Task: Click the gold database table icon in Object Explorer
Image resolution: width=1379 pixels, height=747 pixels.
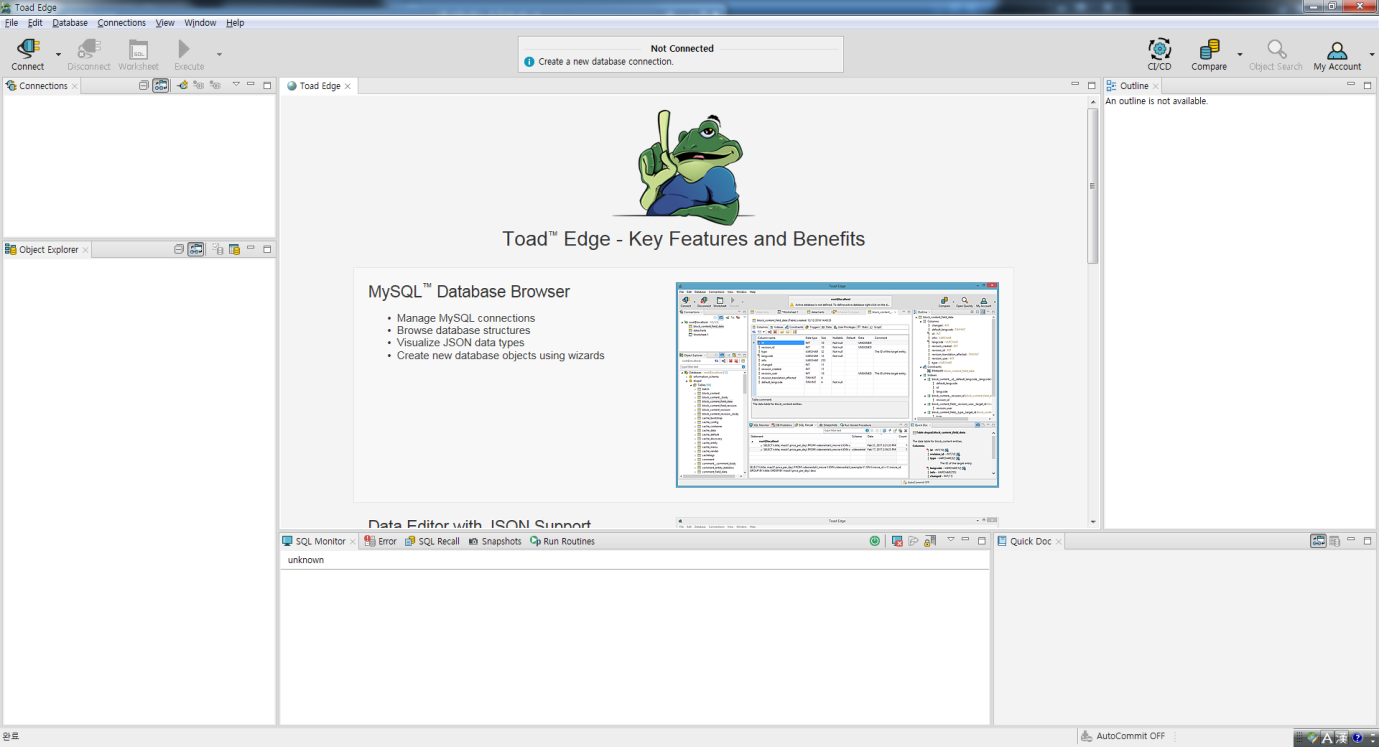Action: 234,249
